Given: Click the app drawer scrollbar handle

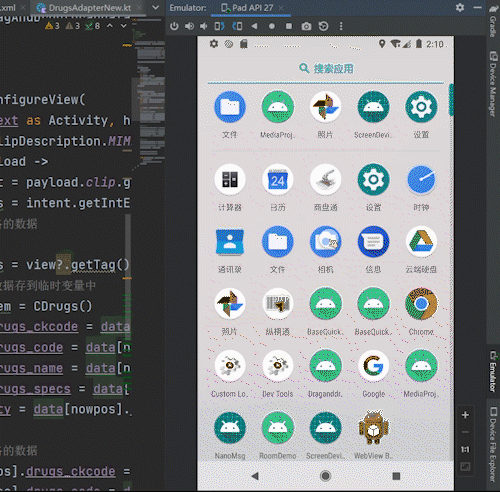Looking at the screenshot, I should tap(451, 100).
